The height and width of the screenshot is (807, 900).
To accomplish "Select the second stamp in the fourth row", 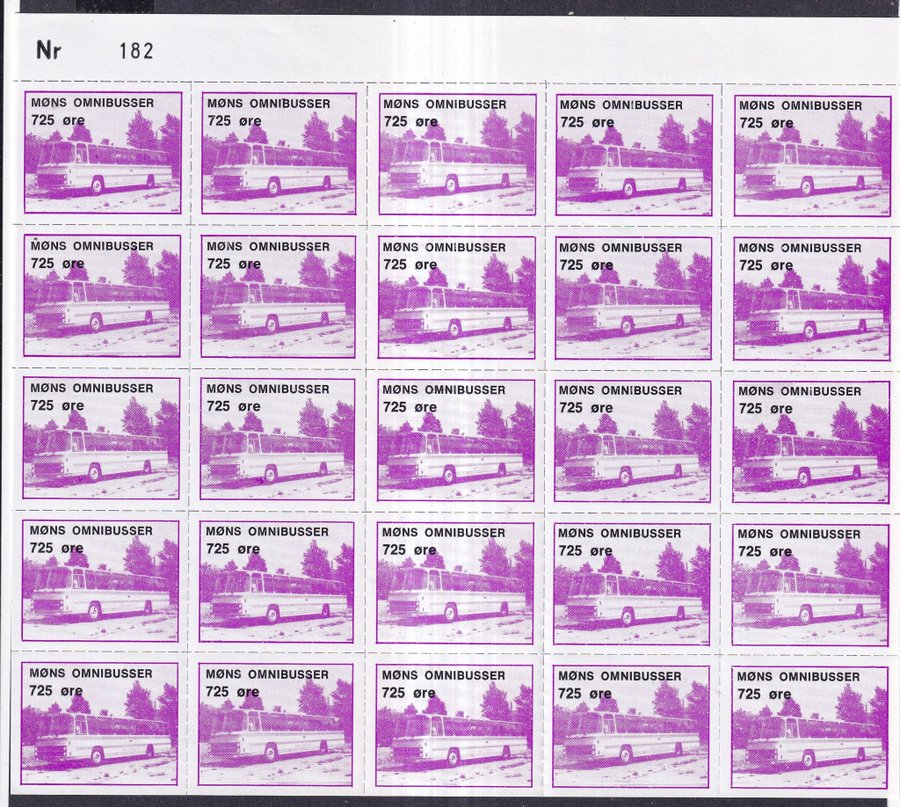I will [x=277, y=582].
